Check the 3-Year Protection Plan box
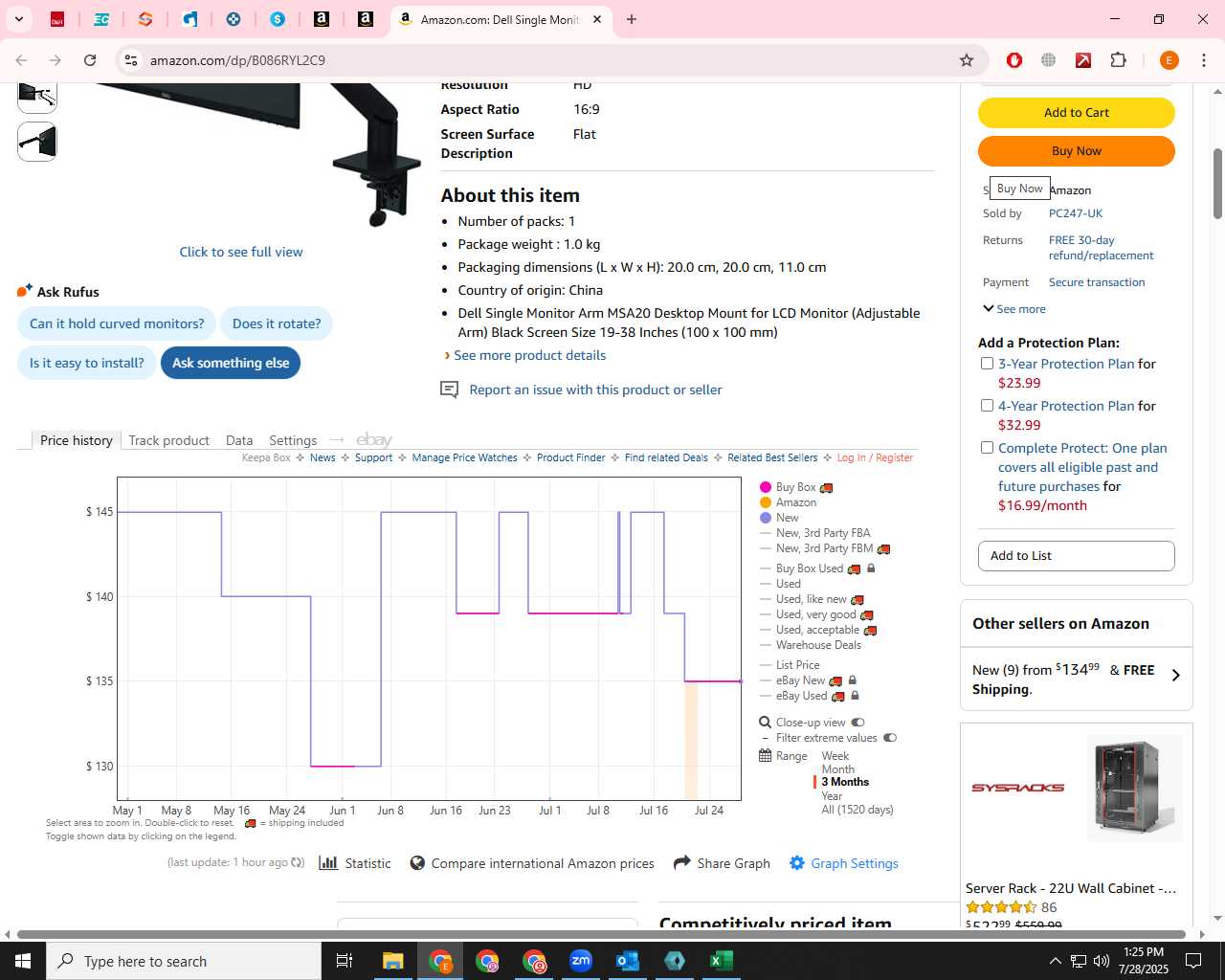Screen dimensions: 1225x980 [x=987, y=364]
